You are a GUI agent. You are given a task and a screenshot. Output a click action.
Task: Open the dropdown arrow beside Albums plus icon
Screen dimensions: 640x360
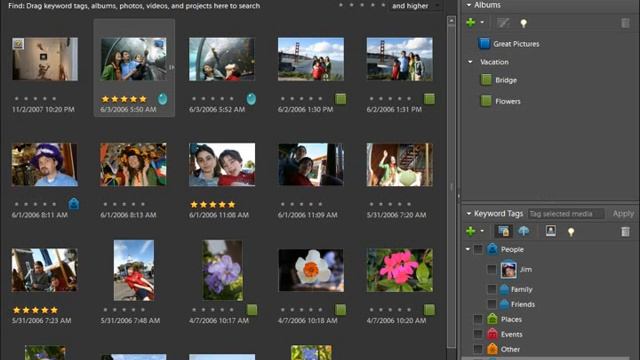482,22
